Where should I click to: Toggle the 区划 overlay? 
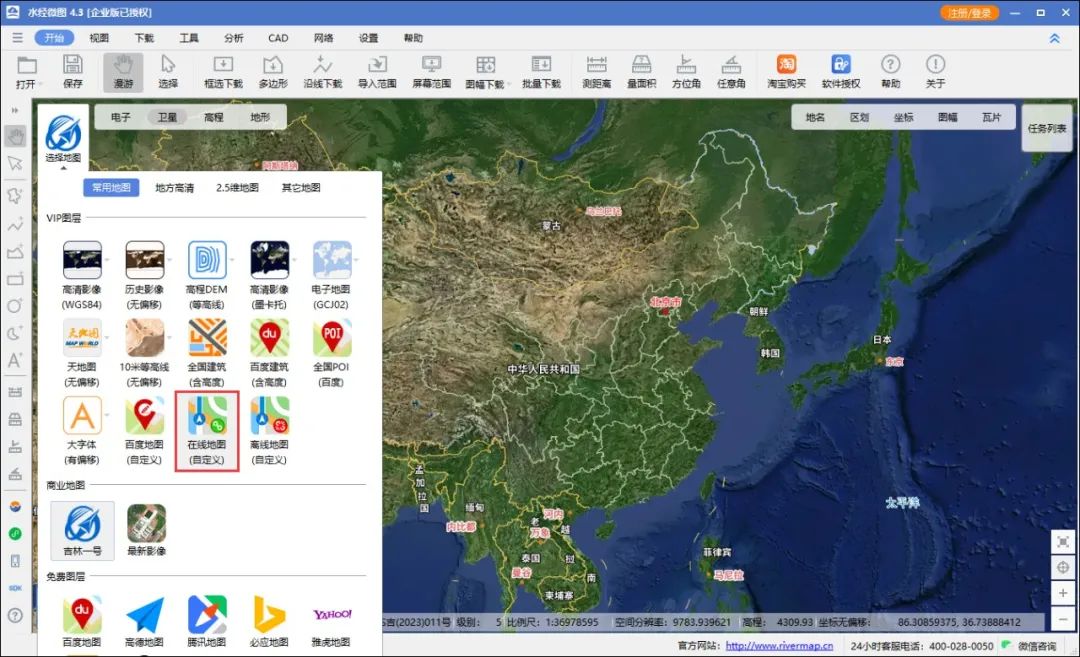[x=859, y=118]
